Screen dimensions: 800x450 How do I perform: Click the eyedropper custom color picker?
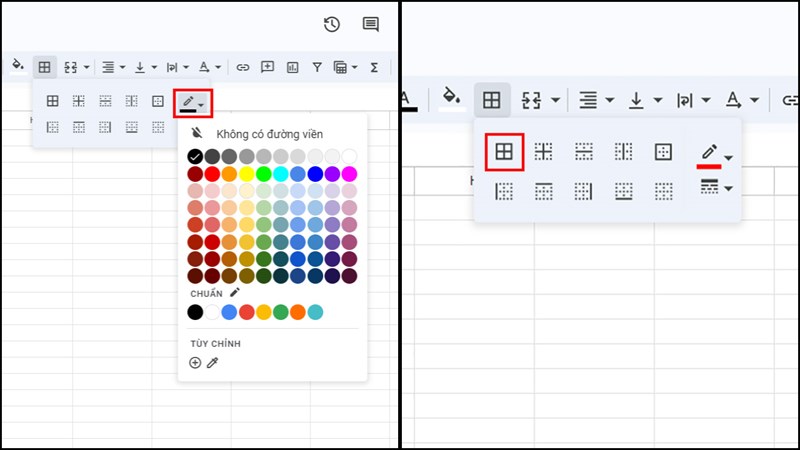coord(212,362)
